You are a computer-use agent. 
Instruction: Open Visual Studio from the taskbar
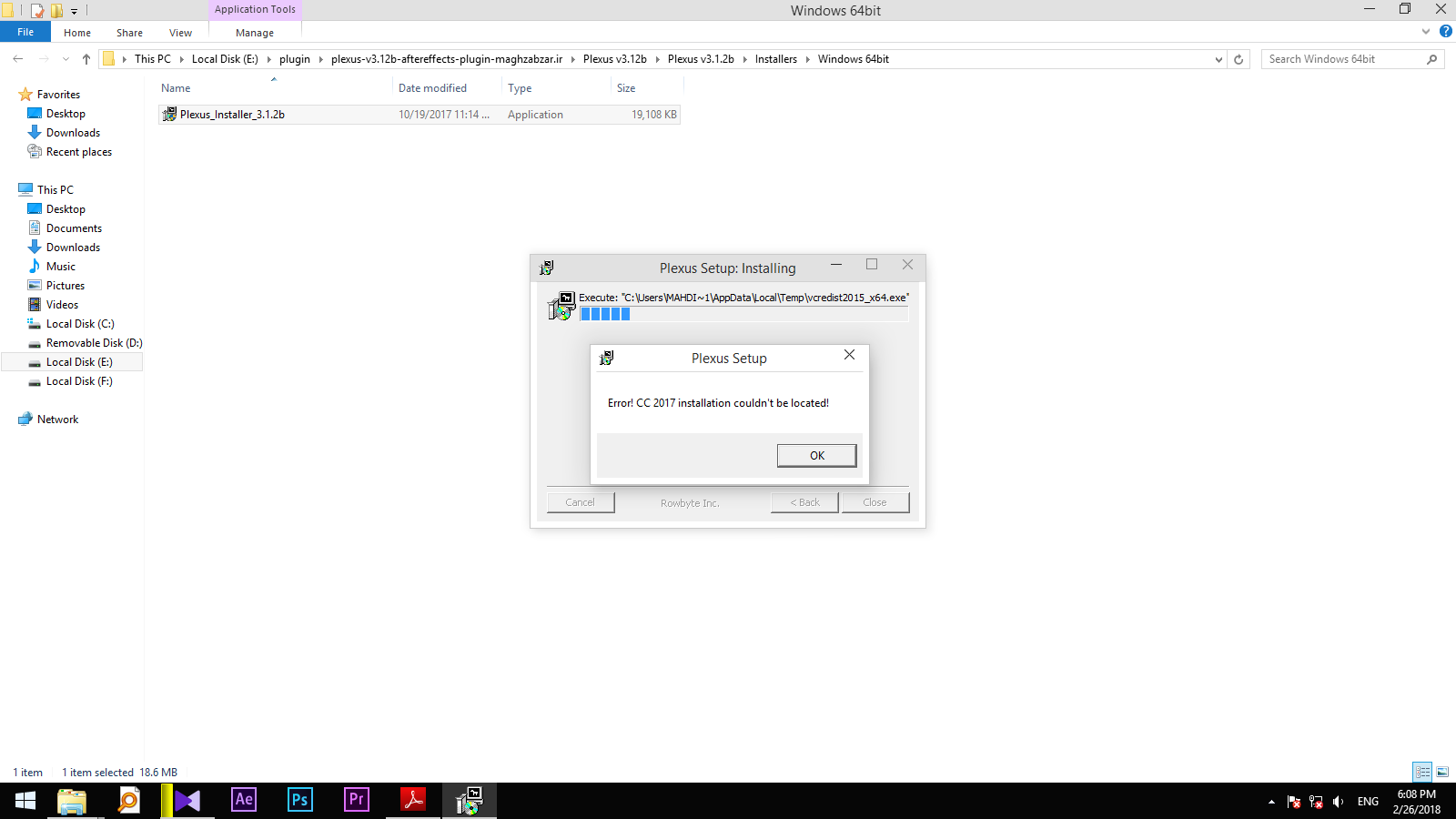(186, 801)
